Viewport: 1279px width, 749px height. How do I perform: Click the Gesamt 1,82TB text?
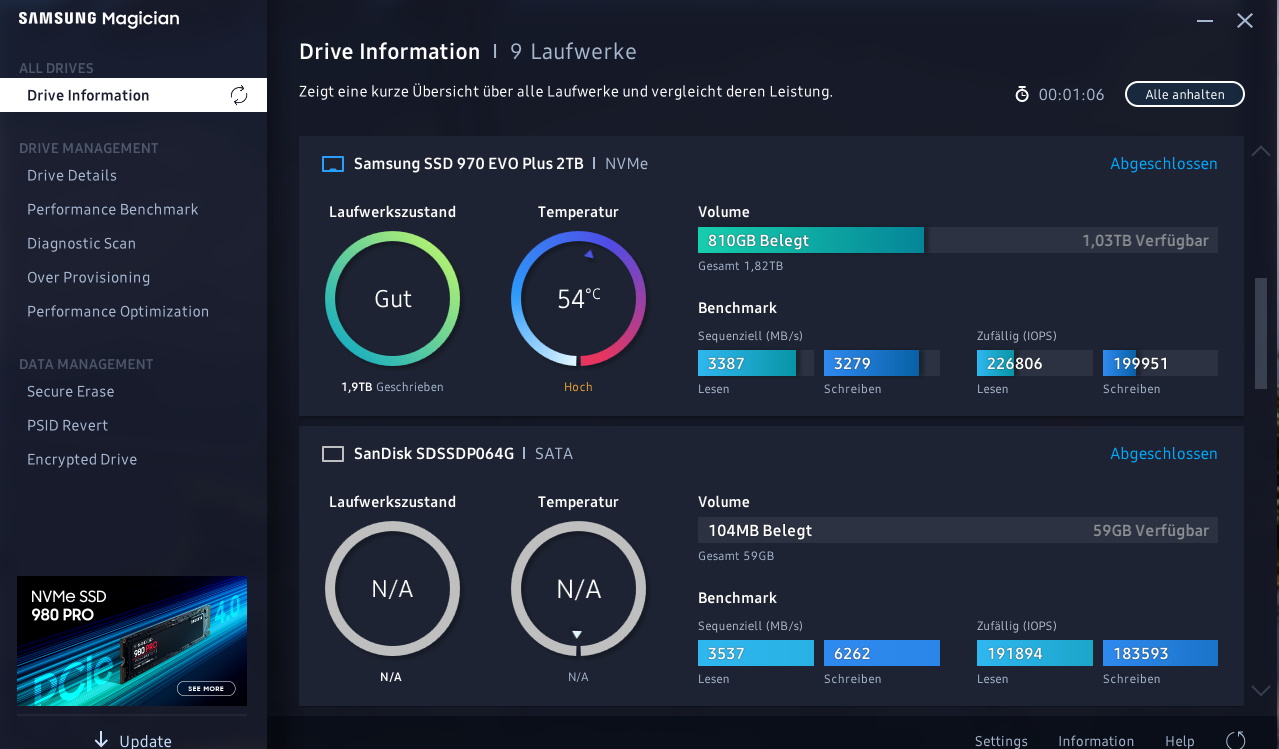click(x=740, y=266)
